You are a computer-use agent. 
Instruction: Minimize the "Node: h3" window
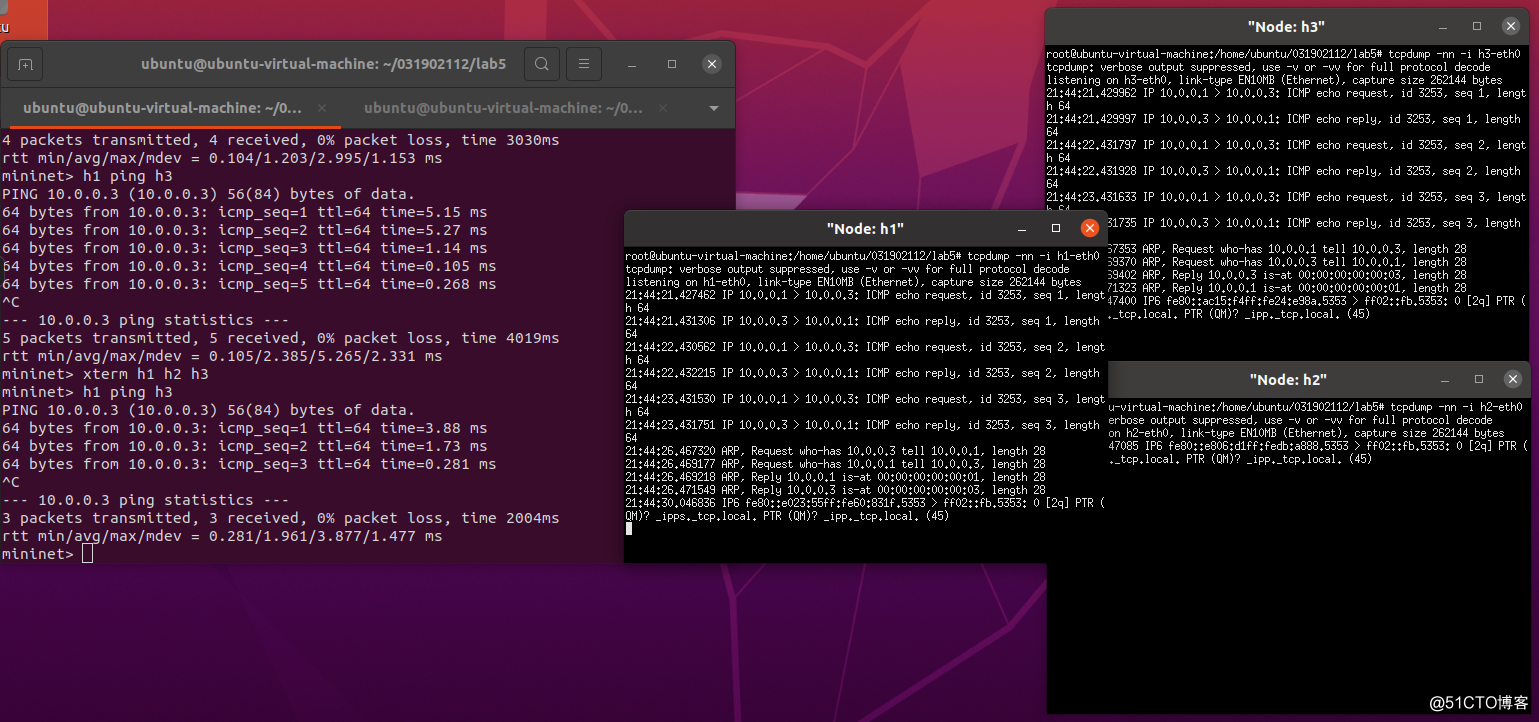coord(1442,26)
